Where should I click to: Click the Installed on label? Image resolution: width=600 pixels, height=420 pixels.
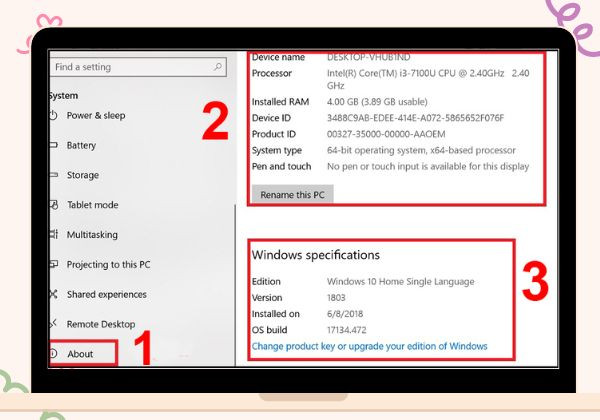276,314
